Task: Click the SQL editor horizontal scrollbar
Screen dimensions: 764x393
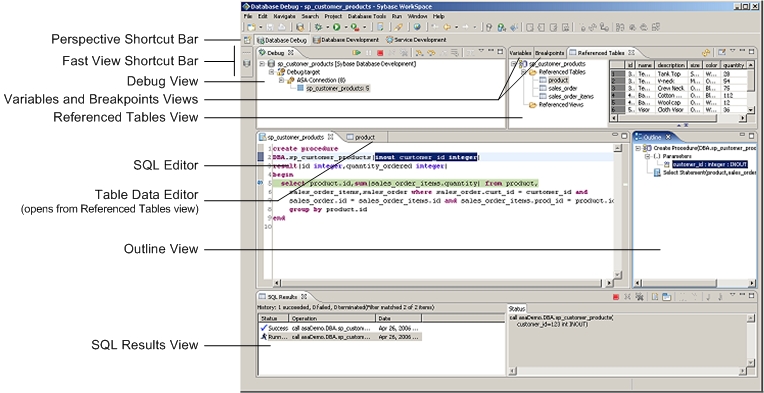Action: [442, 282]
